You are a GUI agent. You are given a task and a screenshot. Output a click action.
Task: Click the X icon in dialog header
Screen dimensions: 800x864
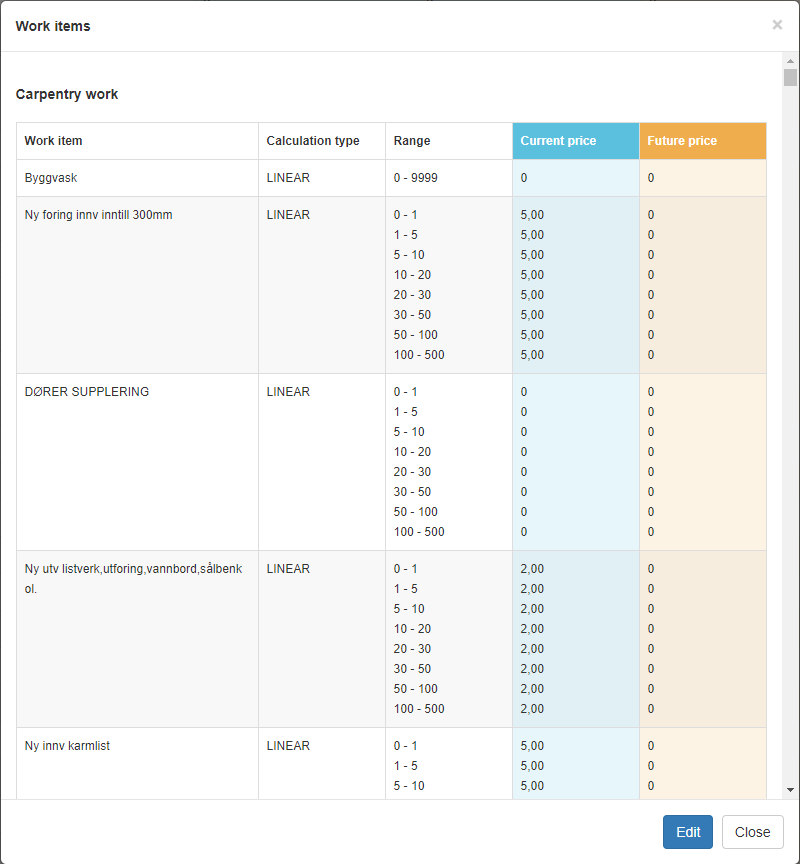tap(777, 25)
